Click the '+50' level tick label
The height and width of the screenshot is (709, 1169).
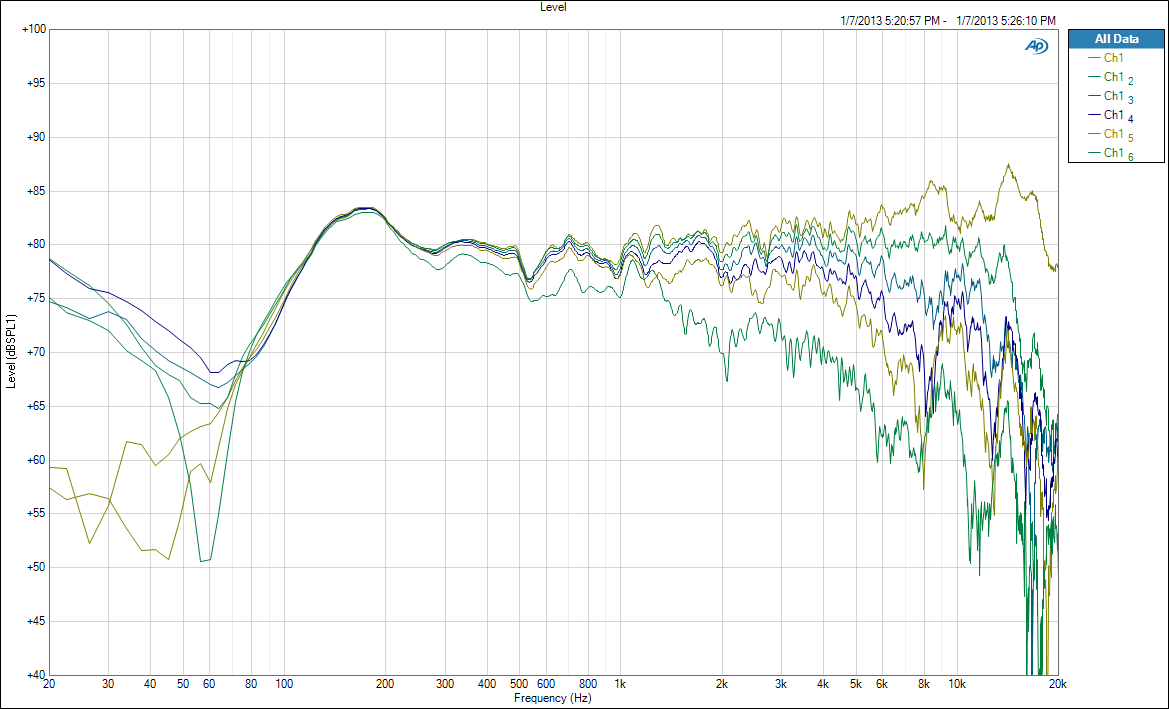click(x=37, y=567)
